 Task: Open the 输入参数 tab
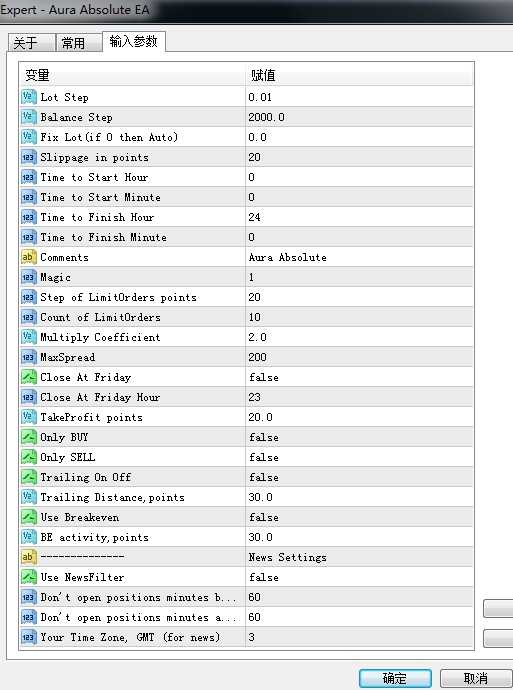click(134, 41)
